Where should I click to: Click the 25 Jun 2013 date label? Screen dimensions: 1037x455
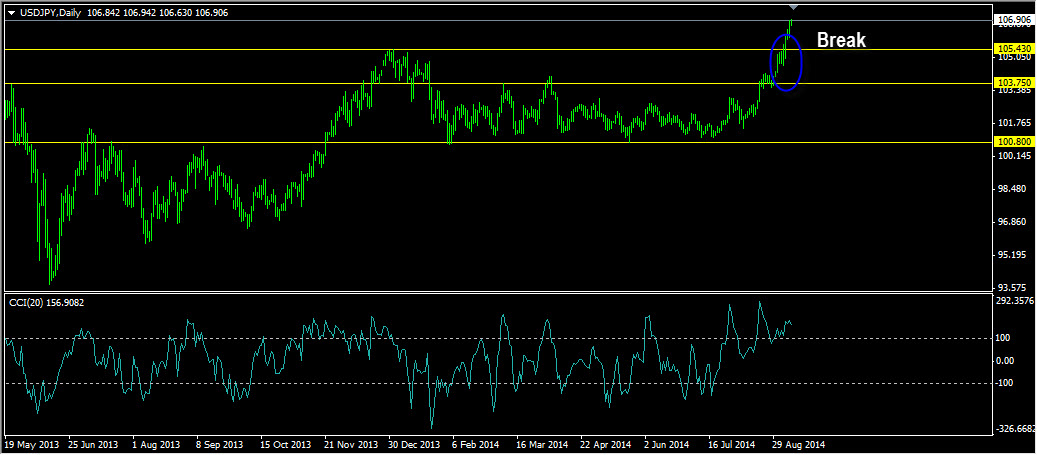coord(93,444)
